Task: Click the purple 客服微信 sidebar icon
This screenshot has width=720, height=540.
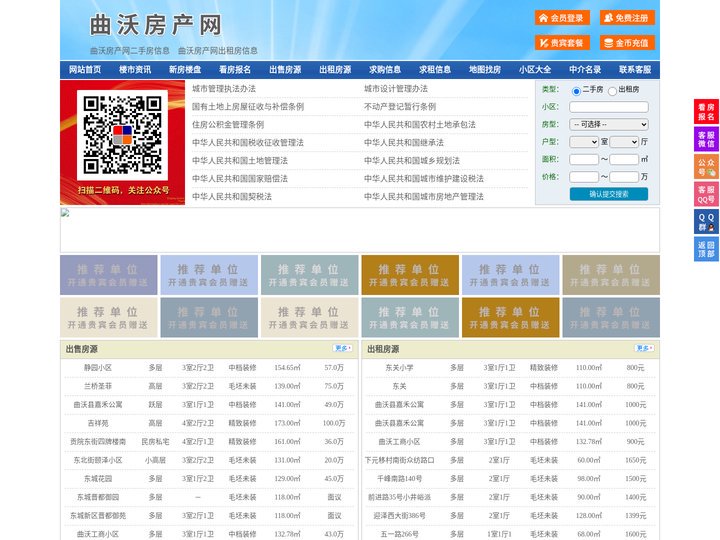Action: (x=706, y=139)
